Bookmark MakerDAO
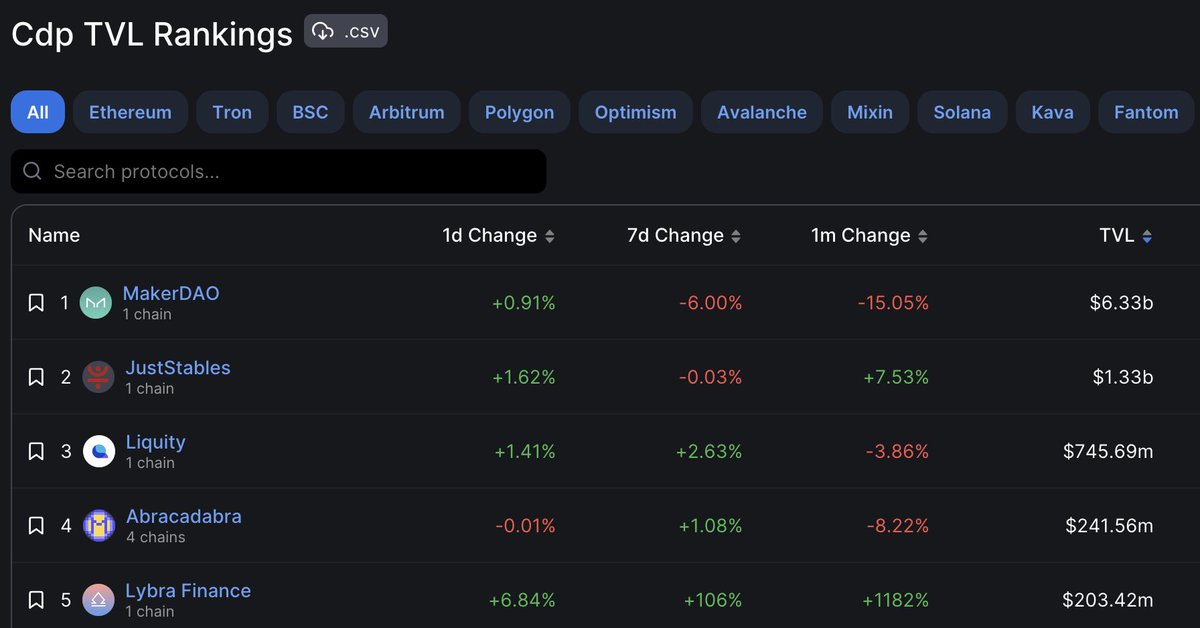The width and height of the screenshot is (1200, 628). click(x=36, y=302)
